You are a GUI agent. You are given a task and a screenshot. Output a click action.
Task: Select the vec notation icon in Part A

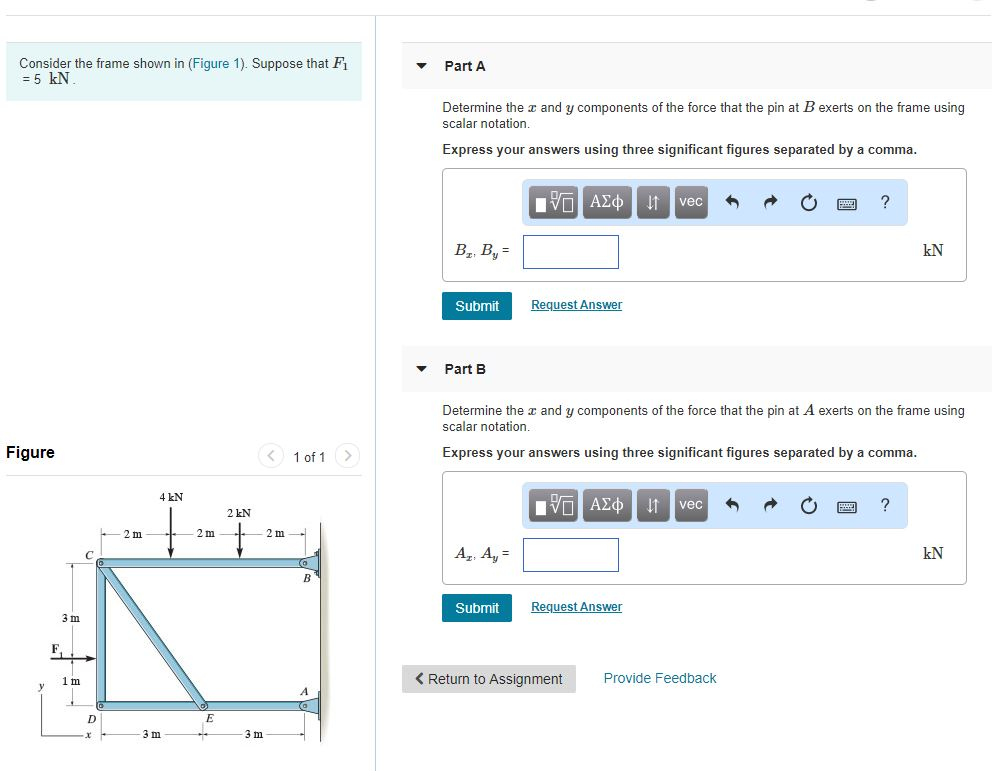689,202
